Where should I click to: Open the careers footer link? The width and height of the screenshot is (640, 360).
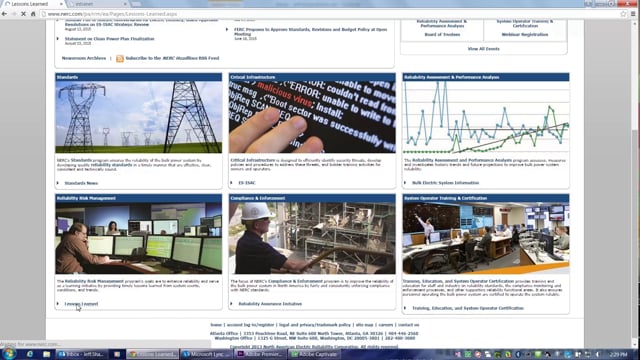pyautogui.click(x=386, y=325)
